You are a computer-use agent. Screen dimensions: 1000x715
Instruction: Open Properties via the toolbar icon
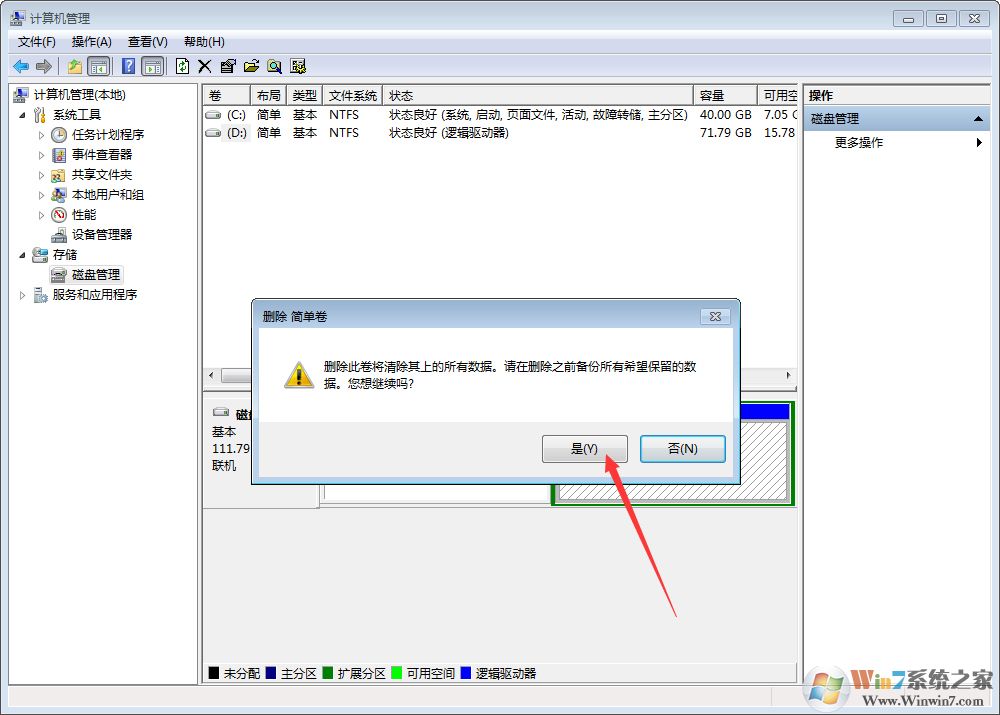pos(228,66)
